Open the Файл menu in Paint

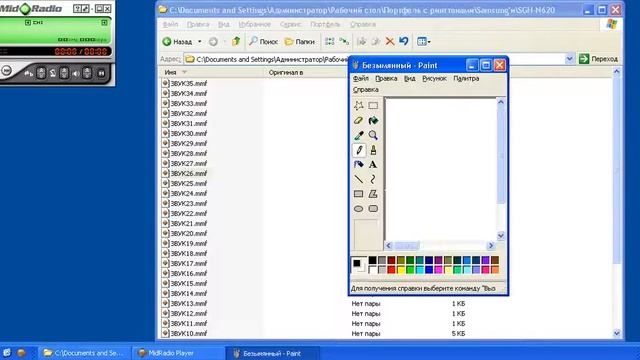(361, 78)
